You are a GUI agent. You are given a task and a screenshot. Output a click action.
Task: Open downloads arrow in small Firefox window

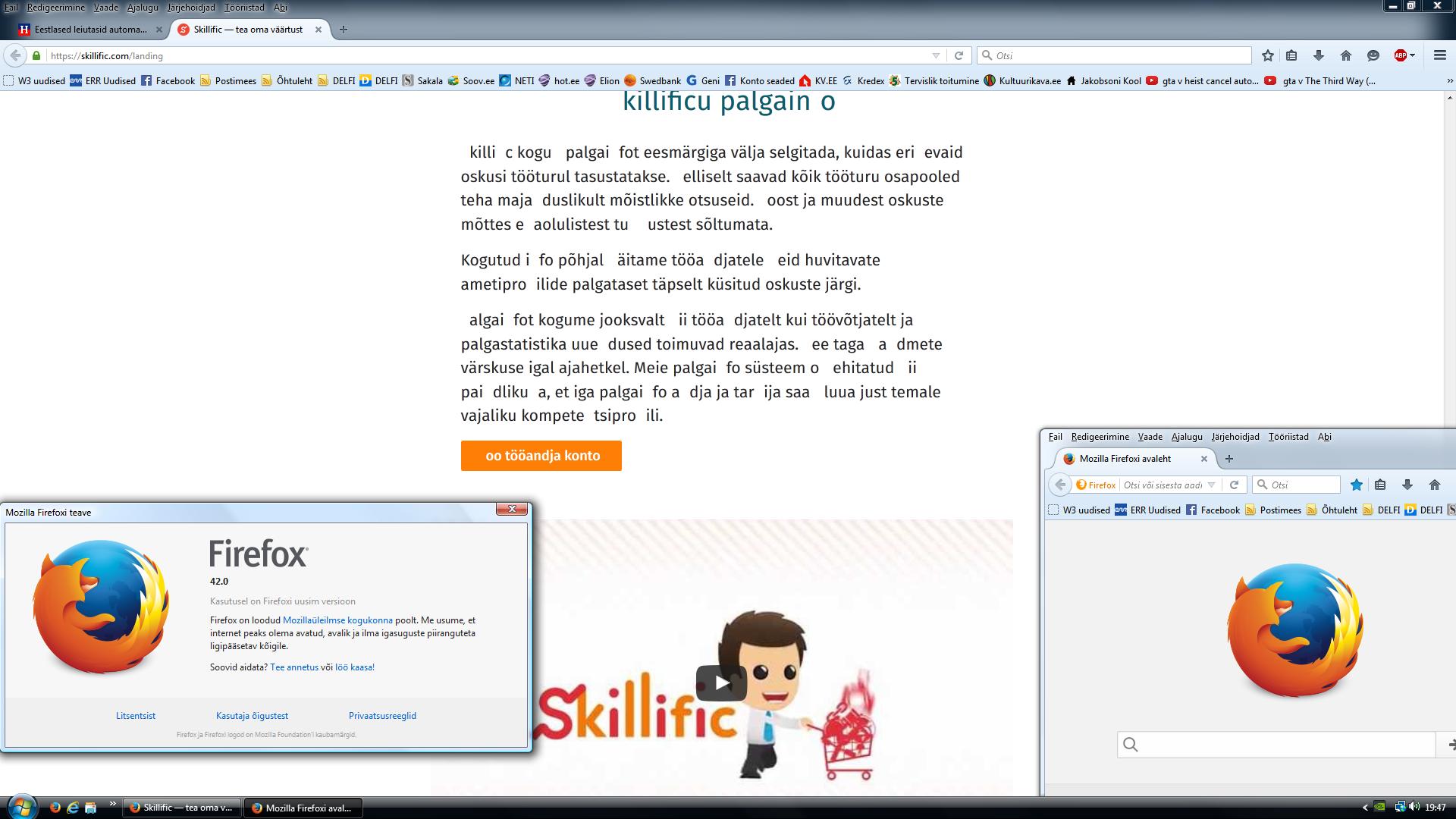(1407, 485)
